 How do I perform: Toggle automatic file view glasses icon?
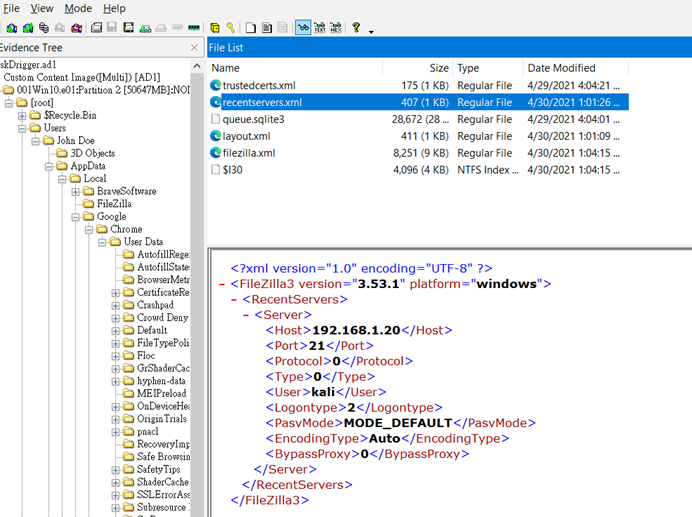tap(303, 28)
